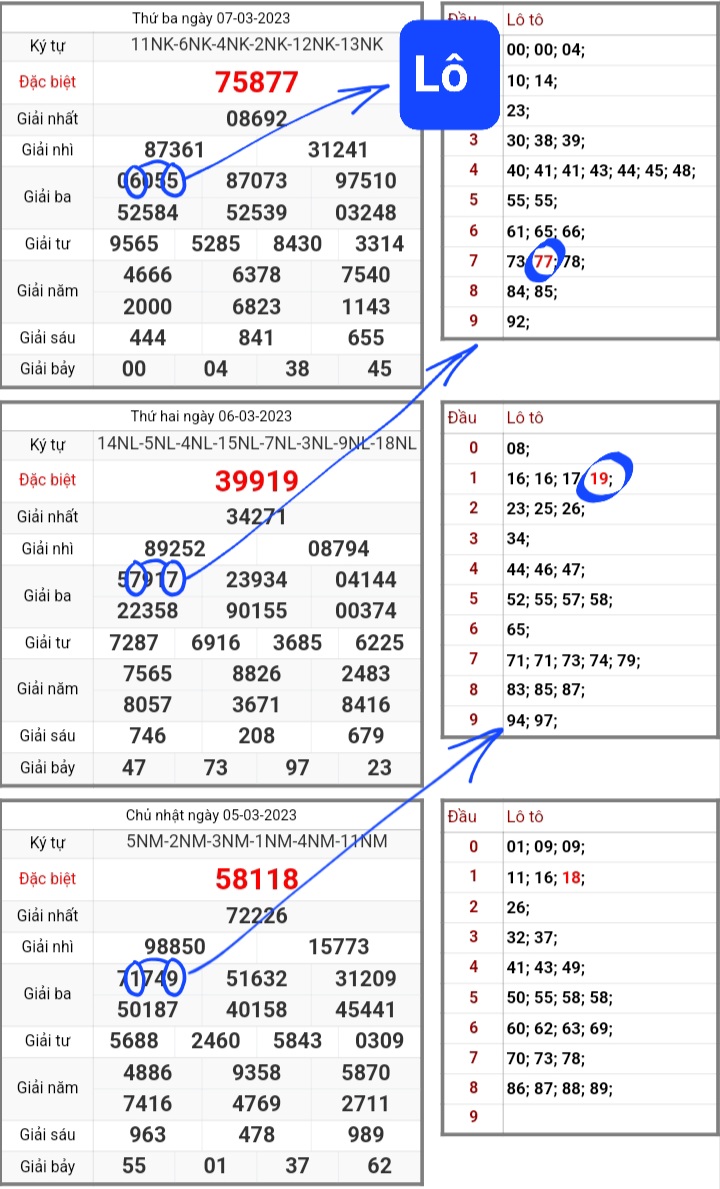Select fourth prize number 0309
Image resolution: width=720 pixels, height=1189 pixels.
point(380,1040)
